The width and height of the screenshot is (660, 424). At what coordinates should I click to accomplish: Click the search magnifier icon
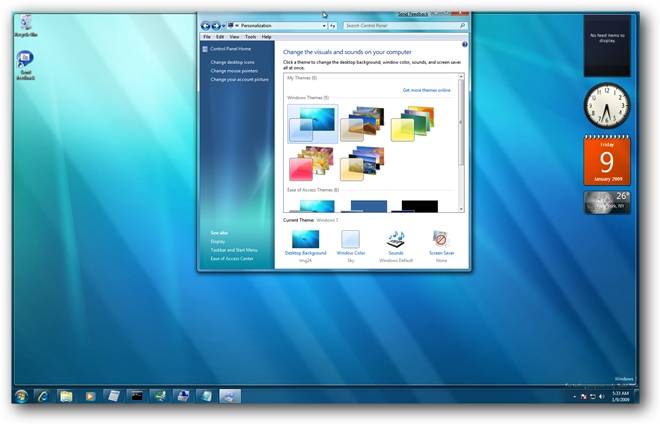pos(463,26)
